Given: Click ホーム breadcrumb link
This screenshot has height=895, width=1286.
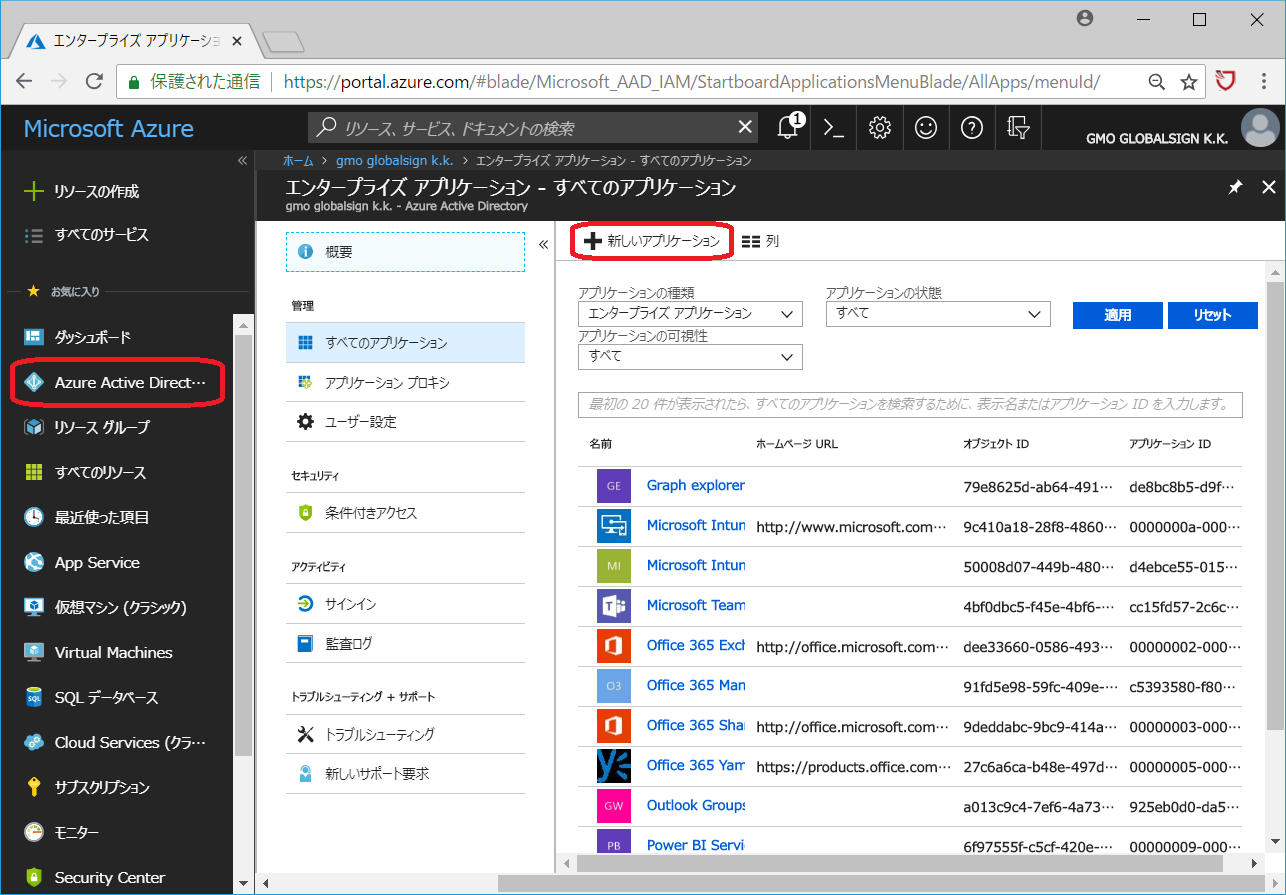Looking at the screenshot, I should (x=298, y=160).
